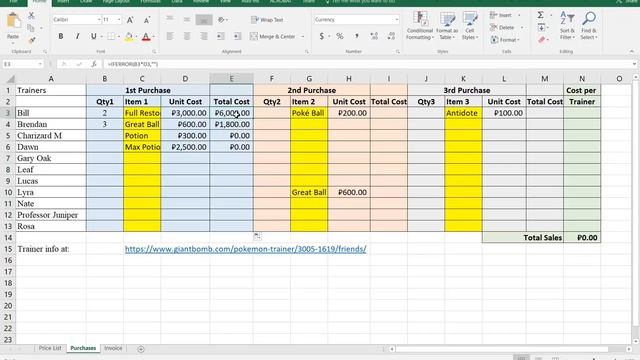
Task: Align text right
Action: 204,36
